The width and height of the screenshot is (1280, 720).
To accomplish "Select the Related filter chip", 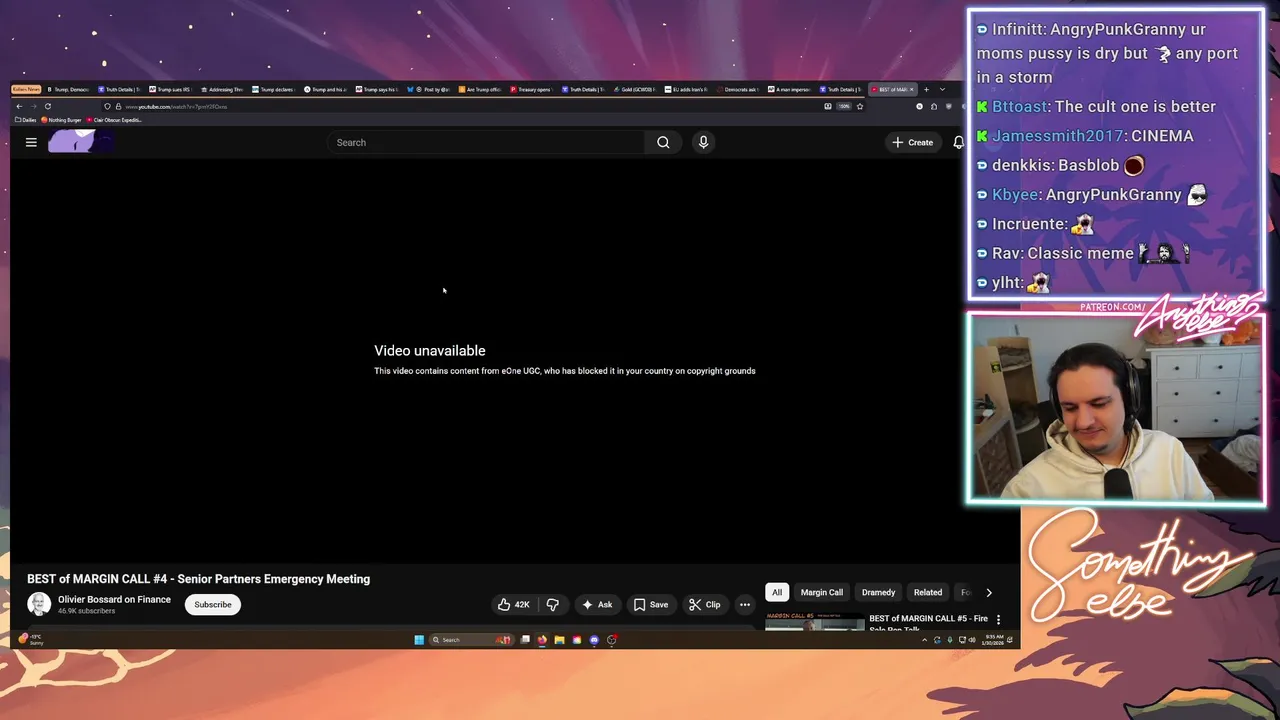I will pyautogui.click(x=928, y=592).
